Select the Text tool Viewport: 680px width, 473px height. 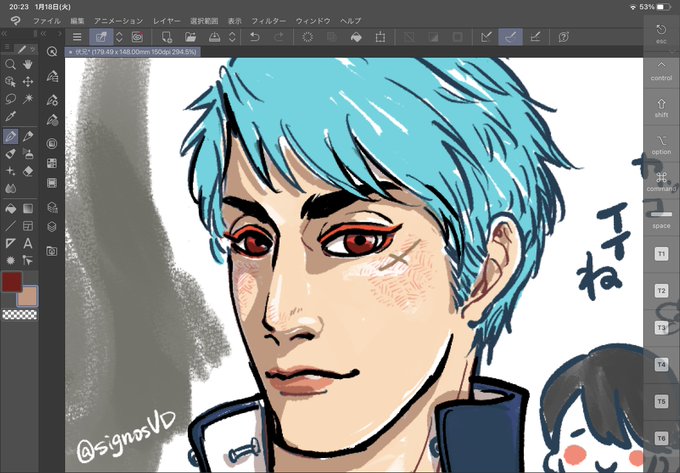click(x=28, y=243)
